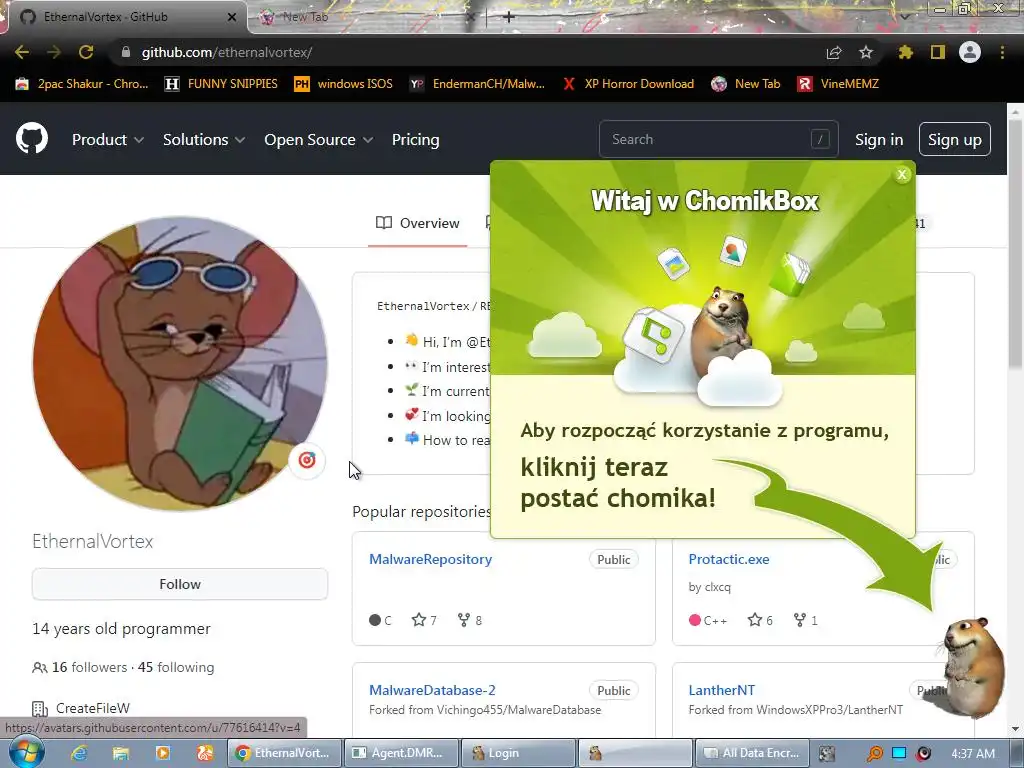
Task: Switch to the New Tab browser tab
Action: tap(366, 17)
